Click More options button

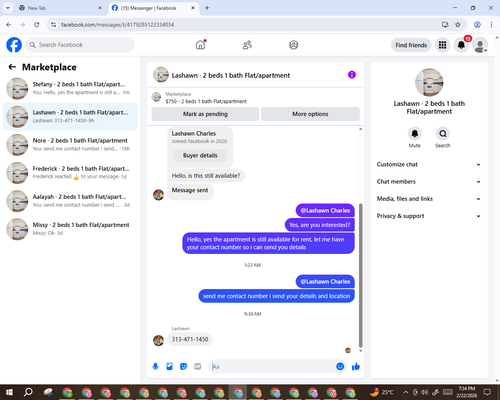[310, 114]
